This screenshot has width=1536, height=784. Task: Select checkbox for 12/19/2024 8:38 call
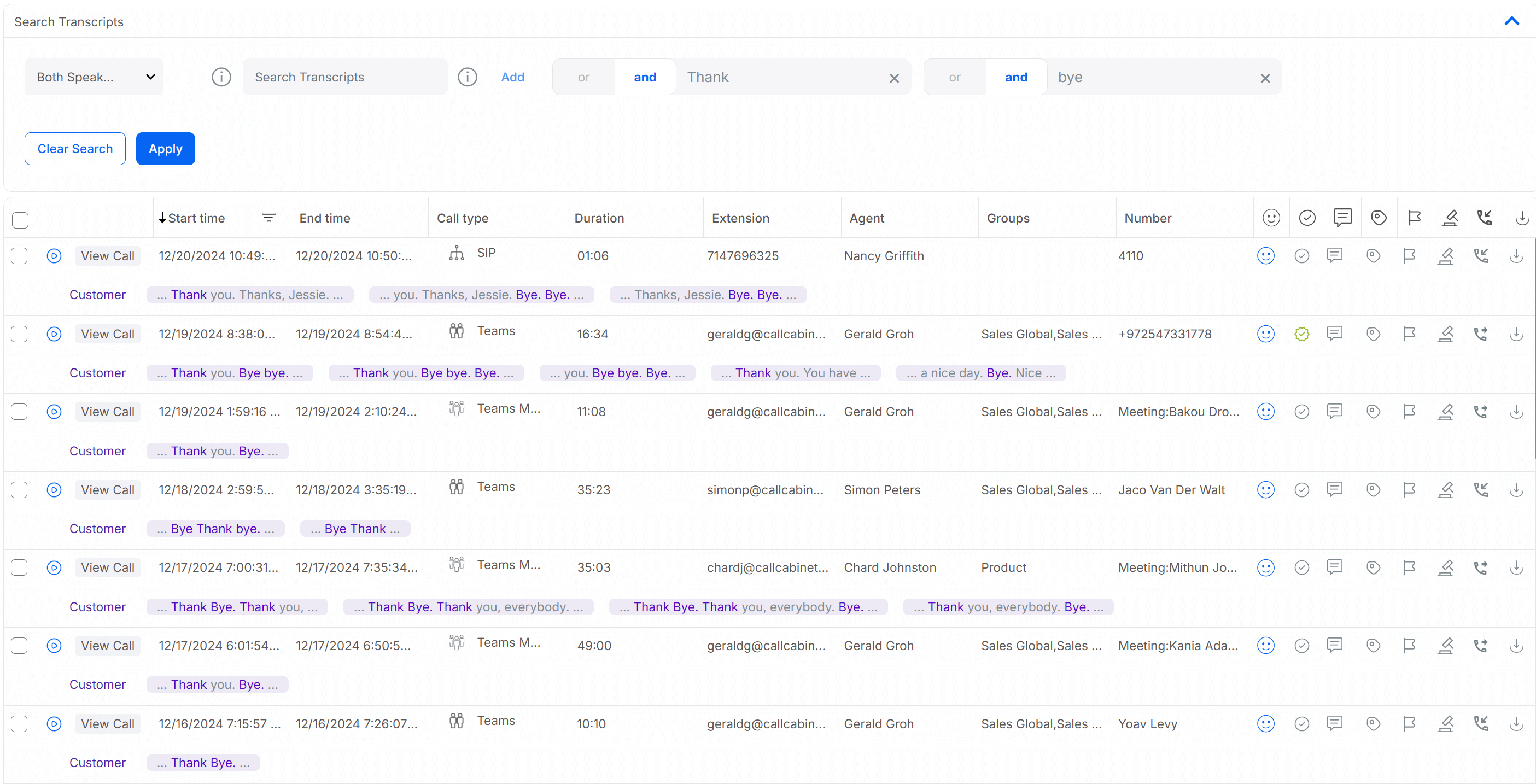(x=19, y=334)
